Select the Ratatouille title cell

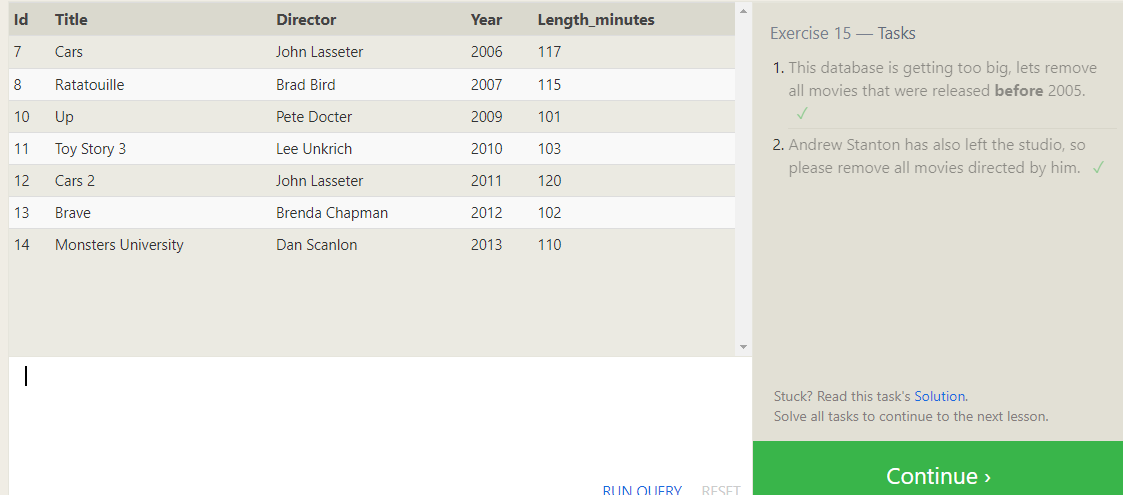(x=90, y=85)
